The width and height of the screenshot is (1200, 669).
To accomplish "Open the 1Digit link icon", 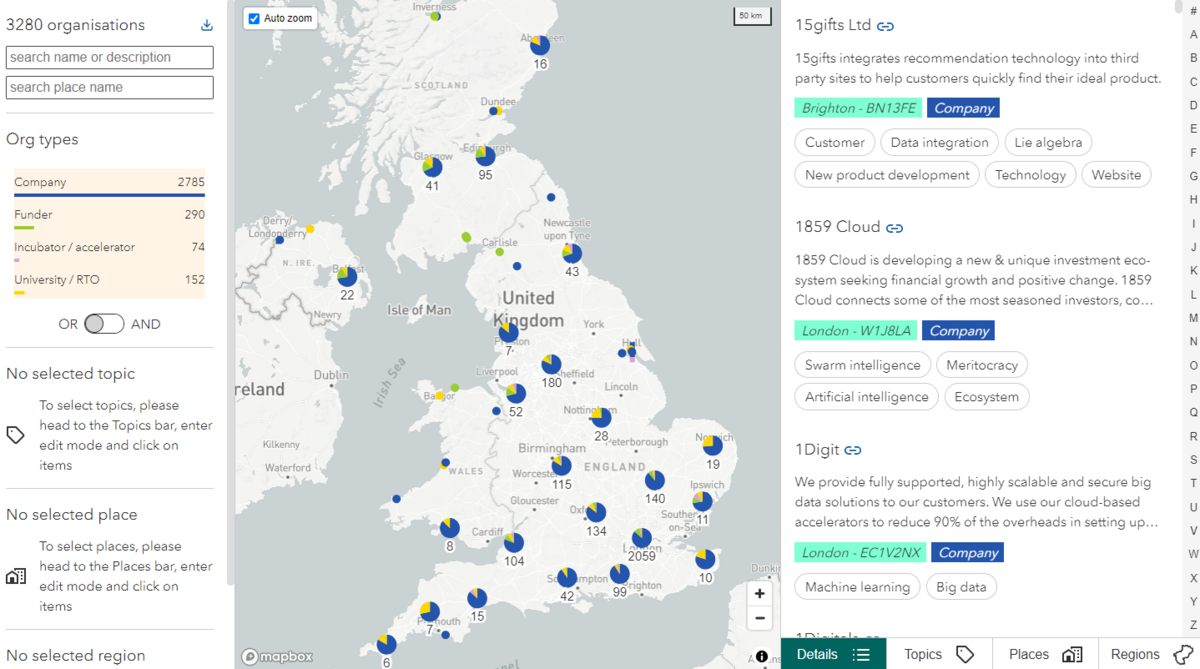I will coord(853,451).
